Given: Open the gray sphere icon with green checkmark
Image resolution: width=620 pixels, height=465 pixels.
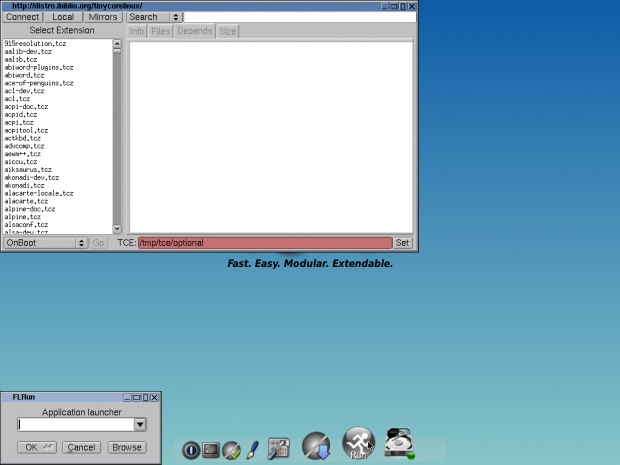Looking at the screenshot, I should tap(231, 450).
